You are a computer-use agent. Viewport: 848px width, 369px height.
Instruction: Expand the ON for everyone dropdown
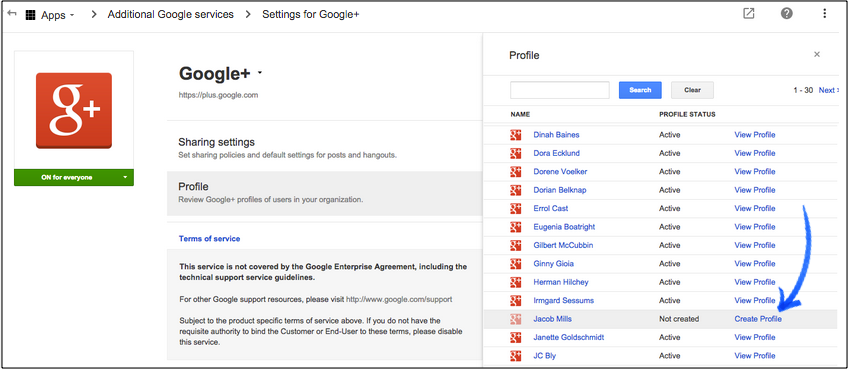coord(125,177)
